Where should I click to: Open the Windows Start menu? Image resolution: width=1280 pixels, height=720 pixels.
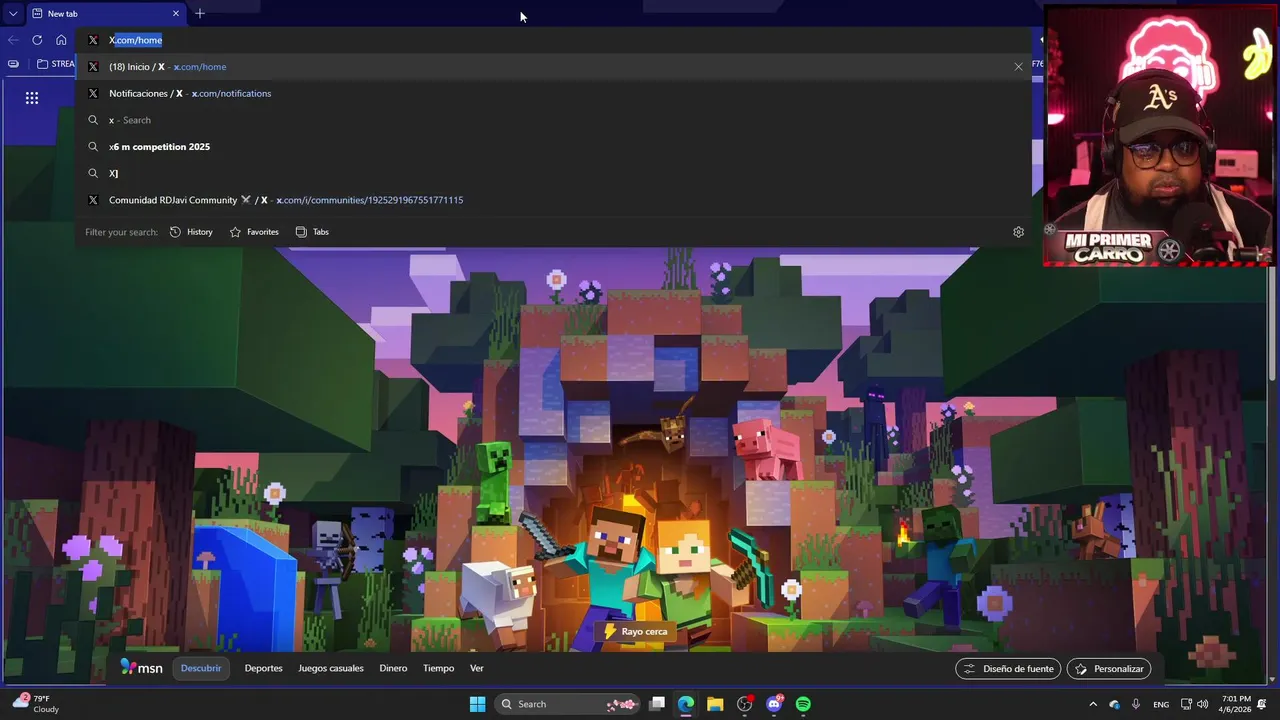tap(477, 704)
